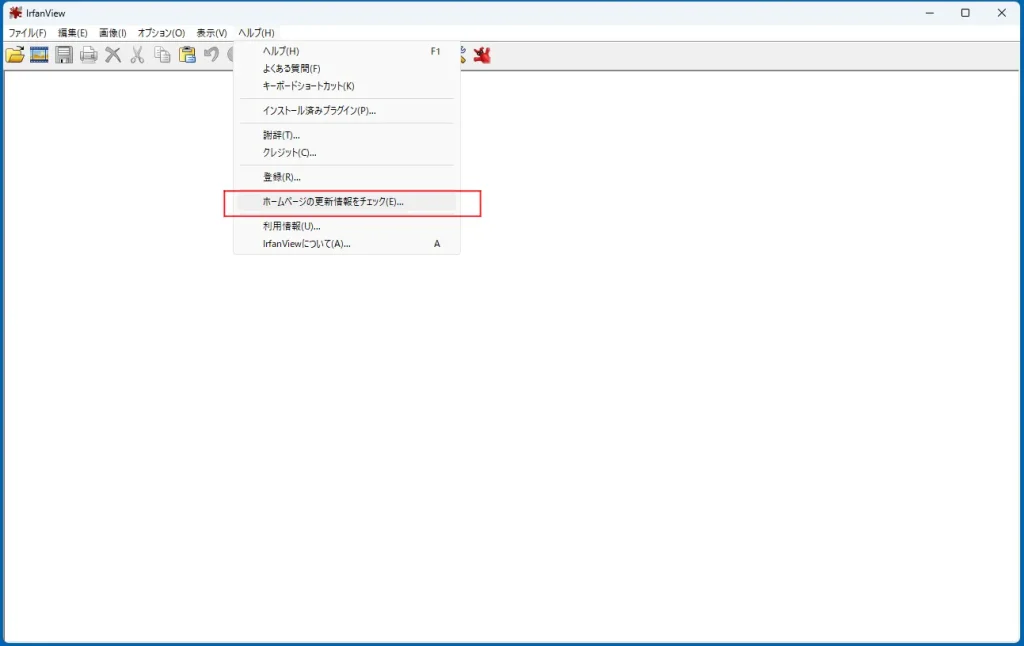
Task: Open the 表示(V) menu
Action: coord(212,33)
